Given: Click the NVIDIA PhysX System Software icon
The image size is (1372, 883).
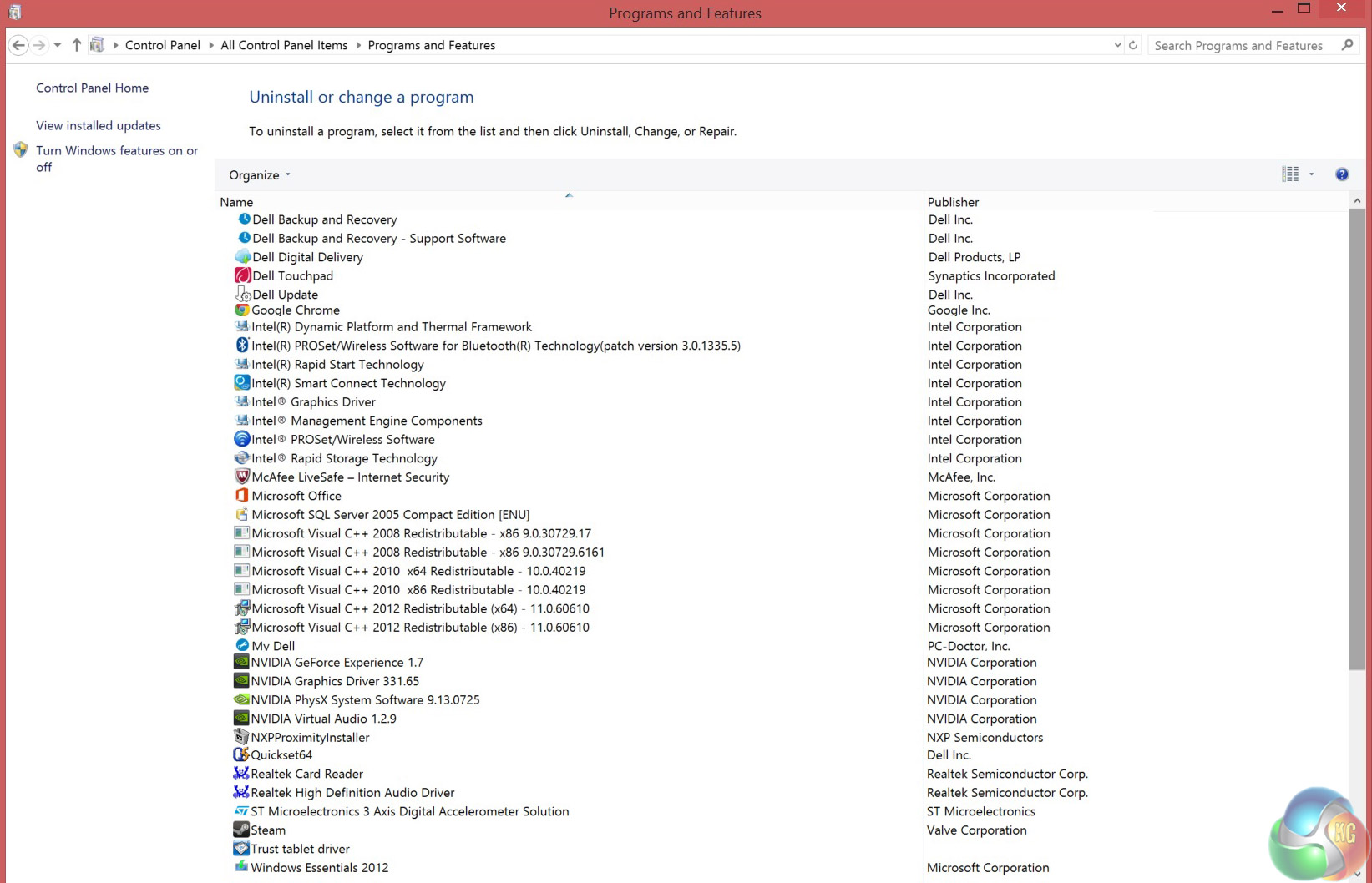Looking at the screenshot, I should tap(241, 699).
